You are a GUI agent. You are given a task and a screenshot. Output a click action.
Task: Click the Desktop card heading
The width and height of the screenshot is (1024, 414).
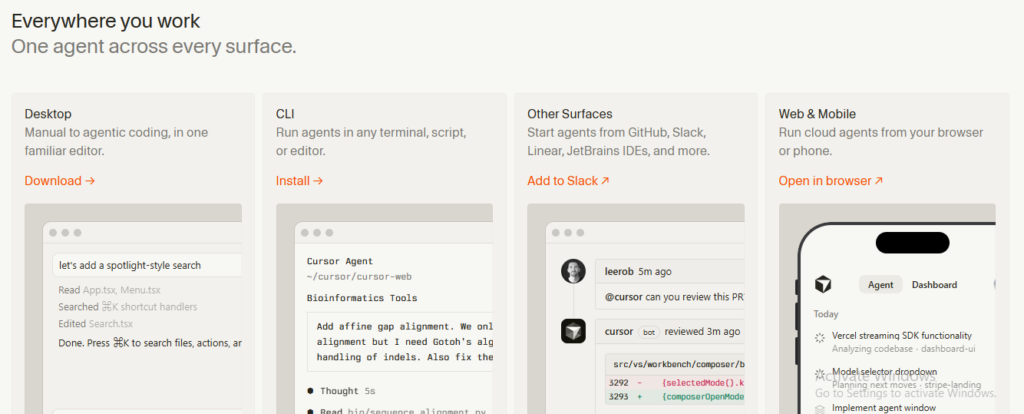click(48, 114)
